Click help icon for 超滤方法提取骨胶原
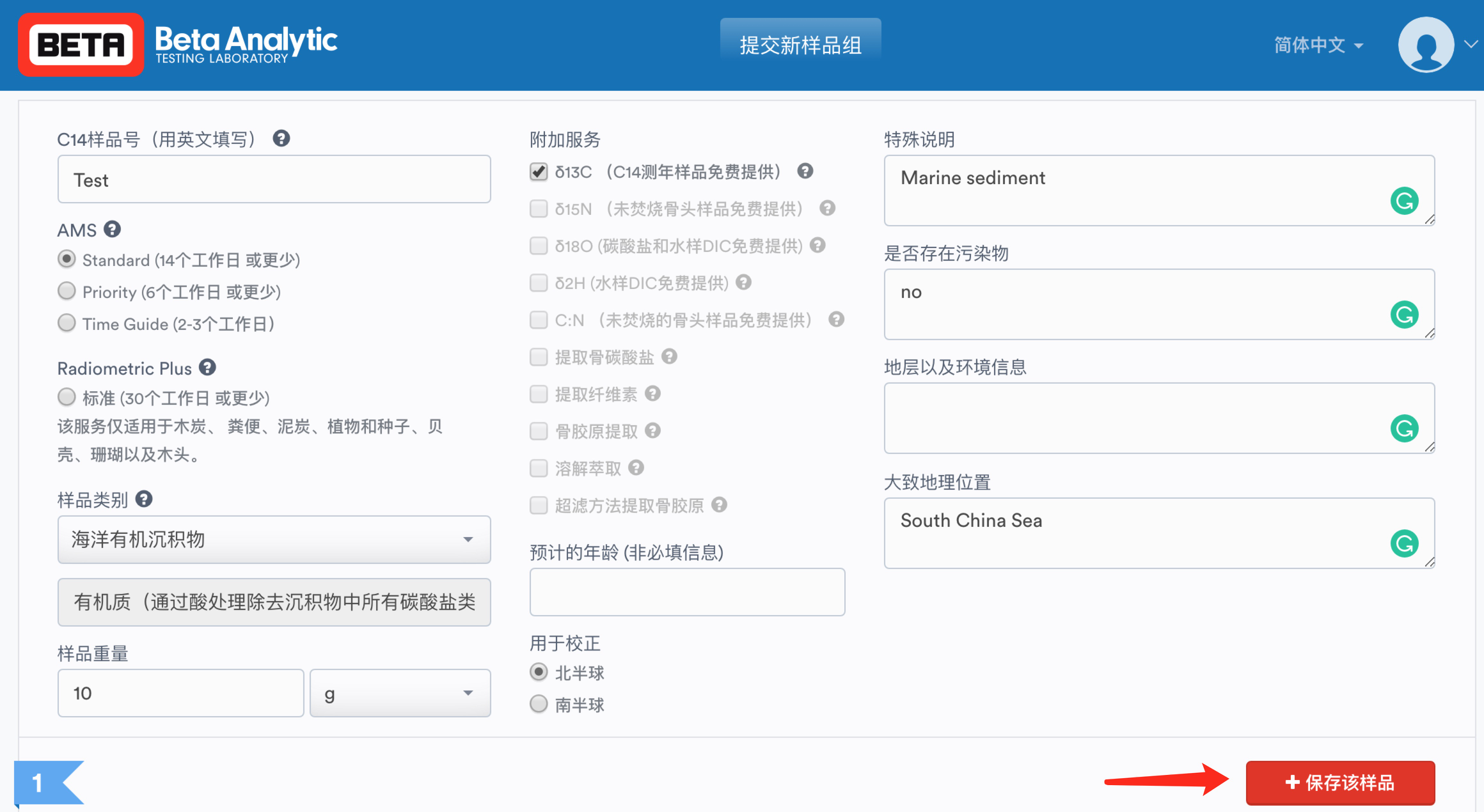Screen dimensions: 1484x812 (x=720, y=504)
